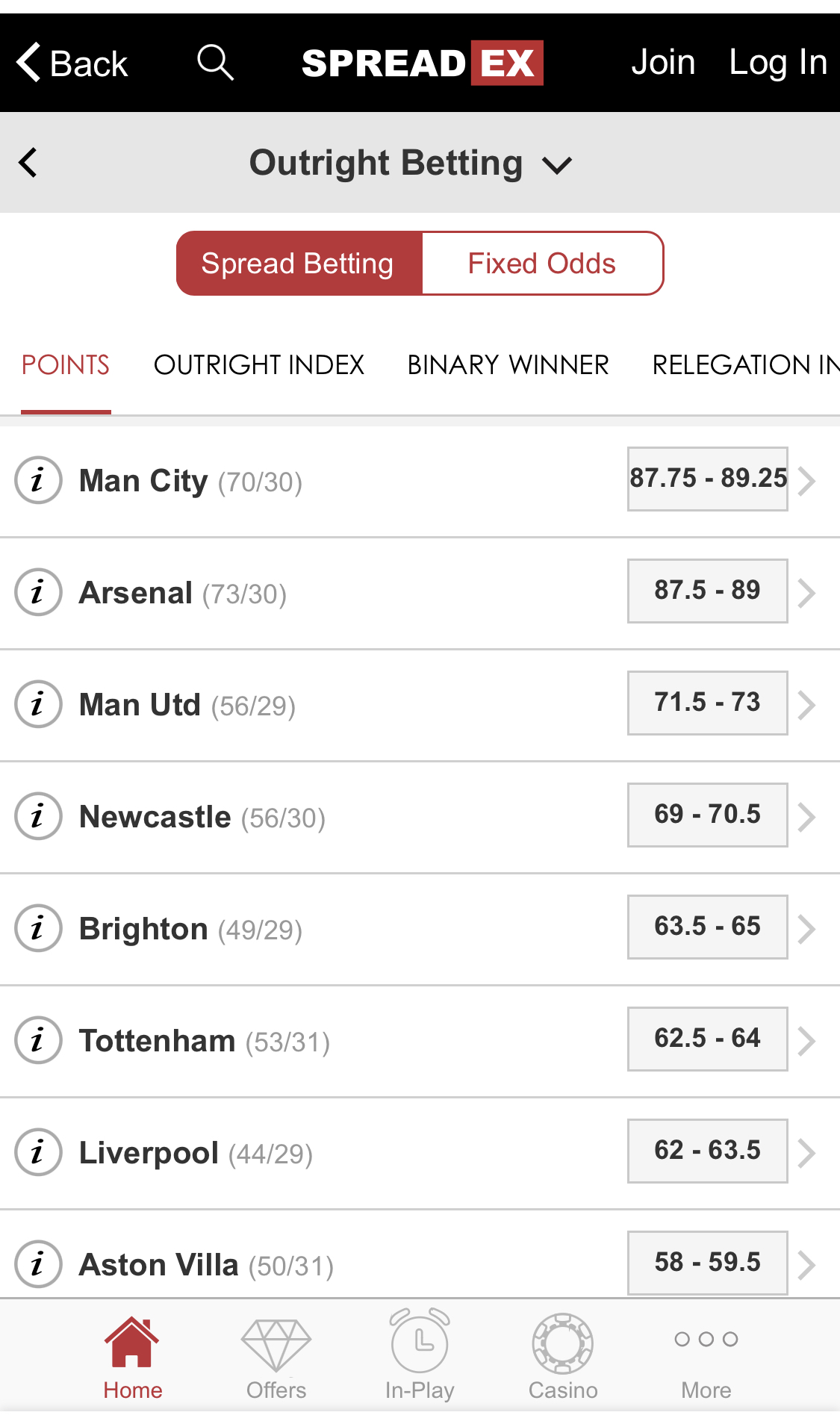The width and height of the screenshot is (840, 1421).
Task: Tap Join in the header
Action: point(663,63)
